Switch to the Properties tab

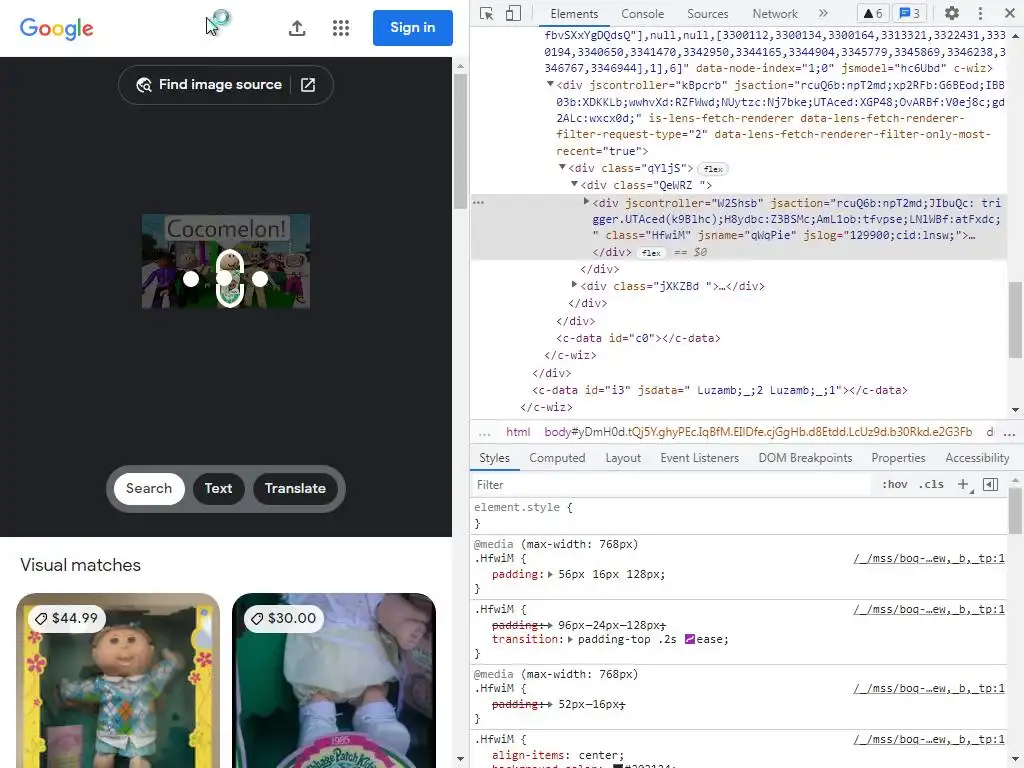(899, 458)
